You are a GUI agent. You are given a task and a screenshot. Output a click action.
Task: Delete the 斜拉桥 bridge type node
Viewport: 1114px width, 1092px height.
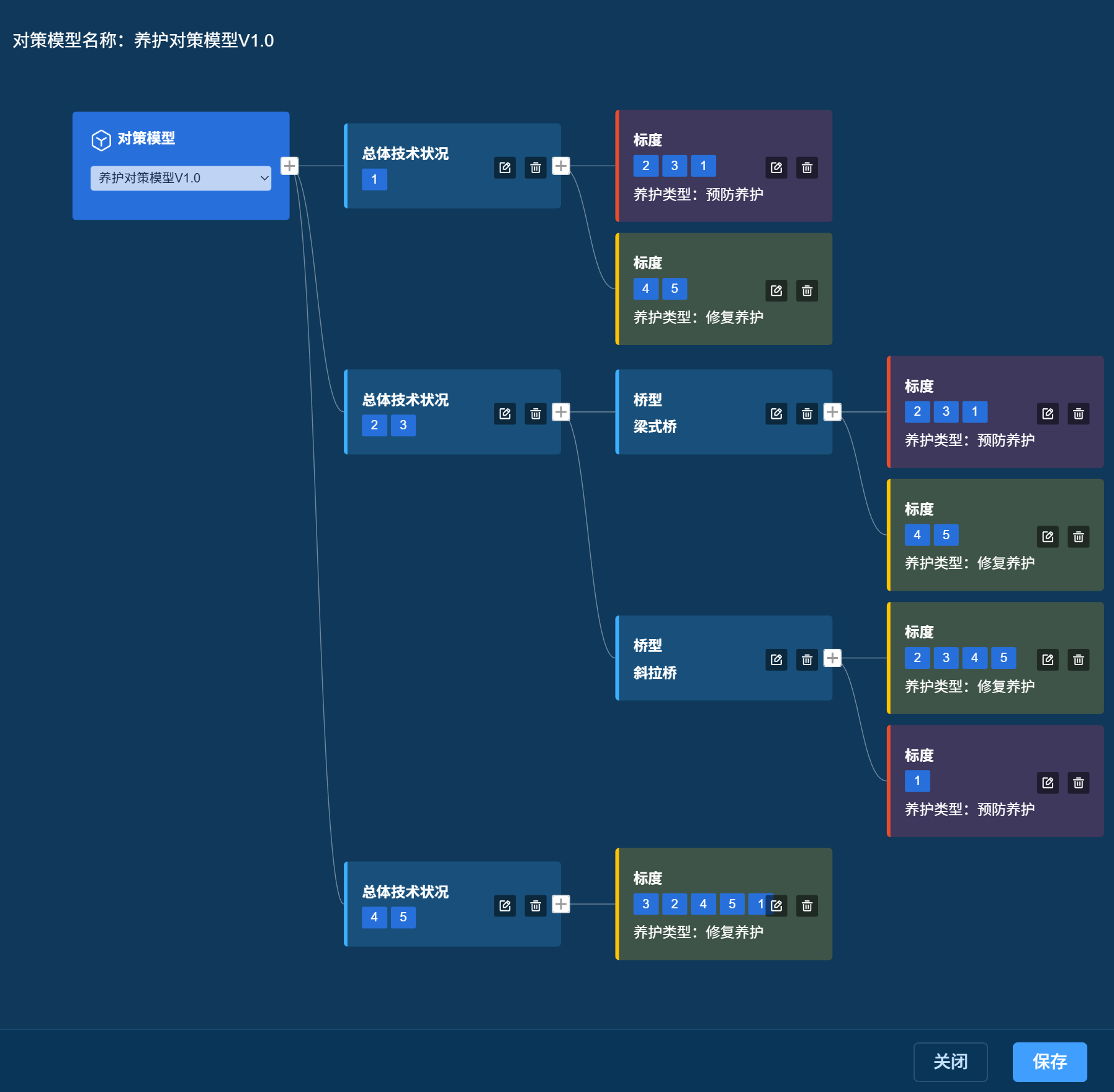[807, 660]
